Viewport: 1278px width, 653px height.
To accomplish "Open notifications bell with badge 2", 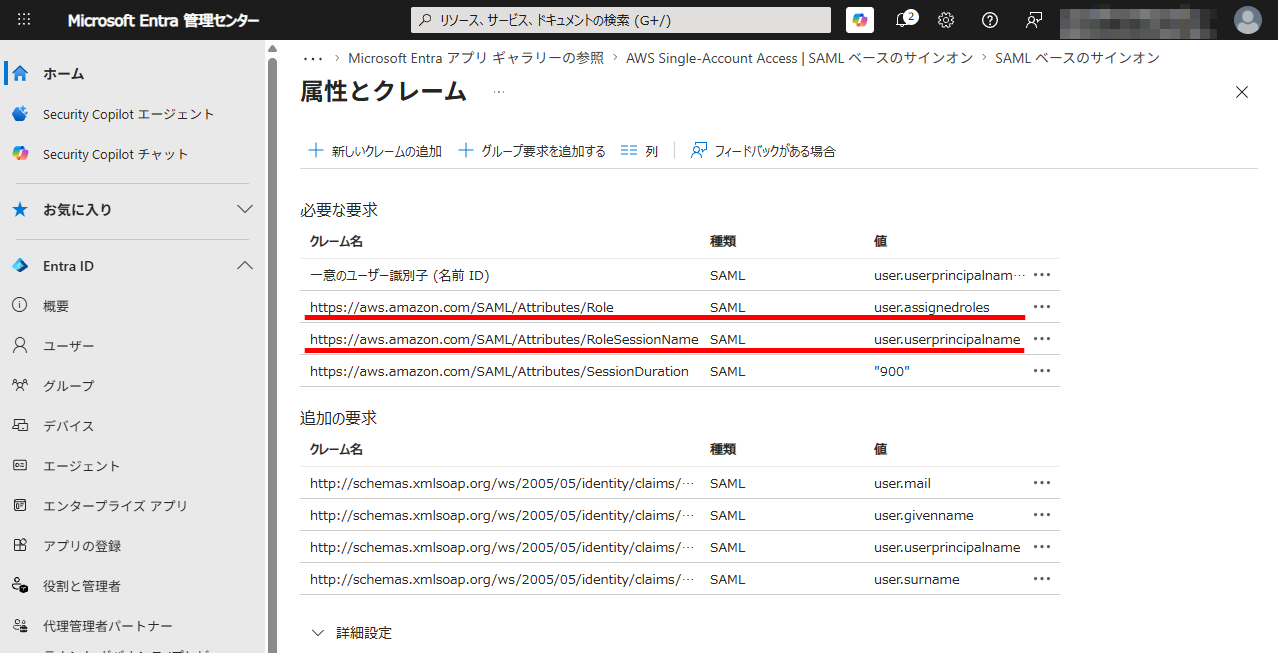I will (903, 20).
